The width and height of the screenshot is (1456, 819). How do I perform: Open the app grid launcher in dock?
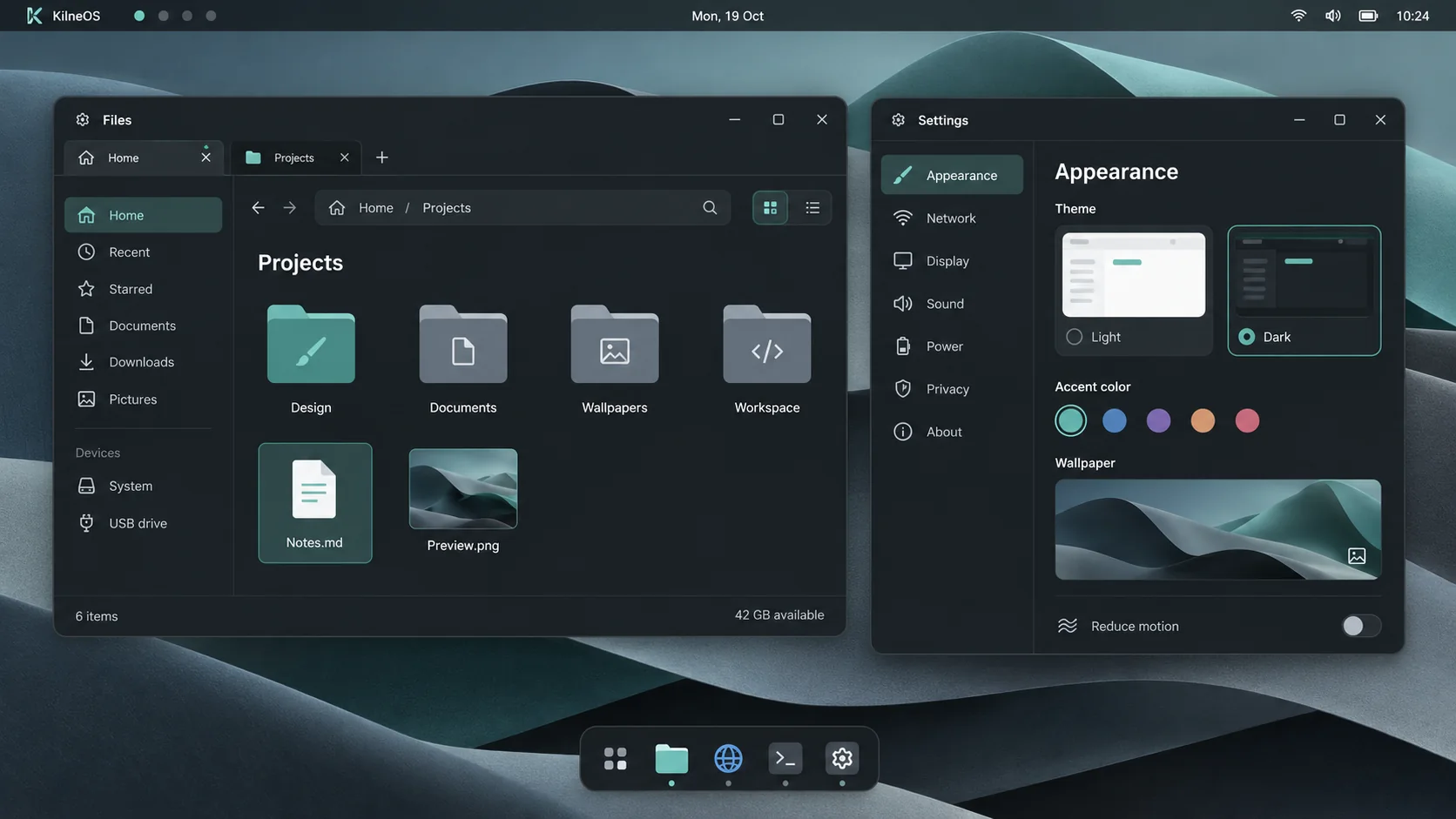[615, 758]
